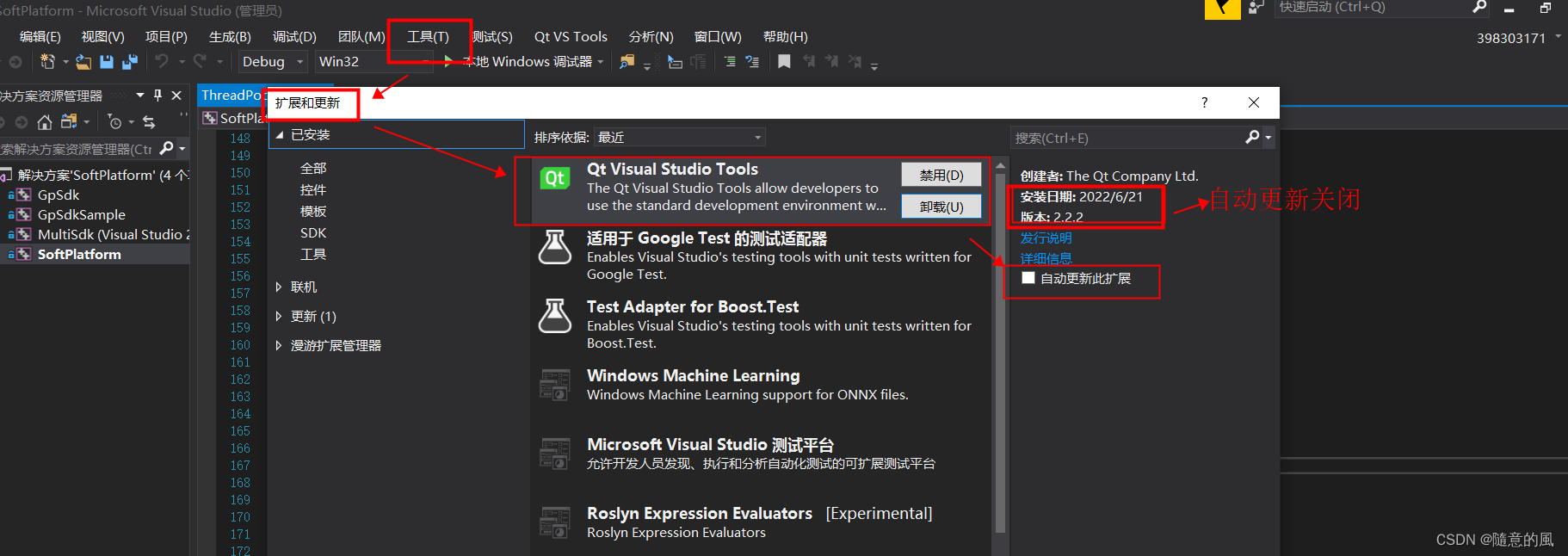Click the Windows Machine Learning extension icon

point(555,385)
